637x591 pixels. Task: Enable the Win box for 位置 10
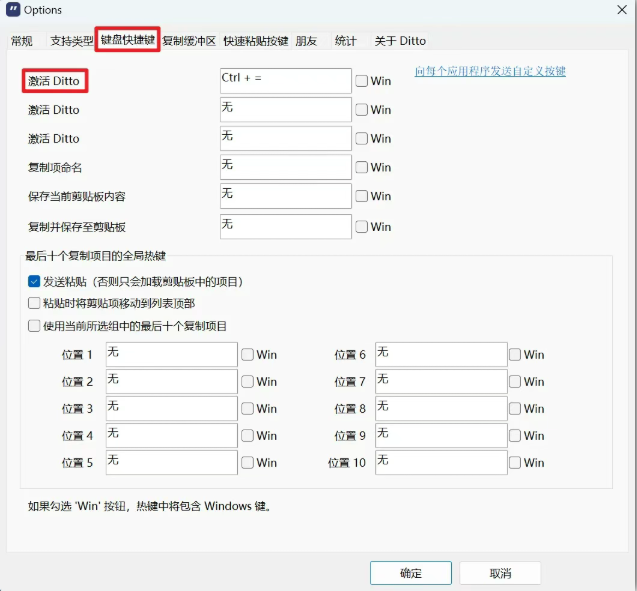515,463
